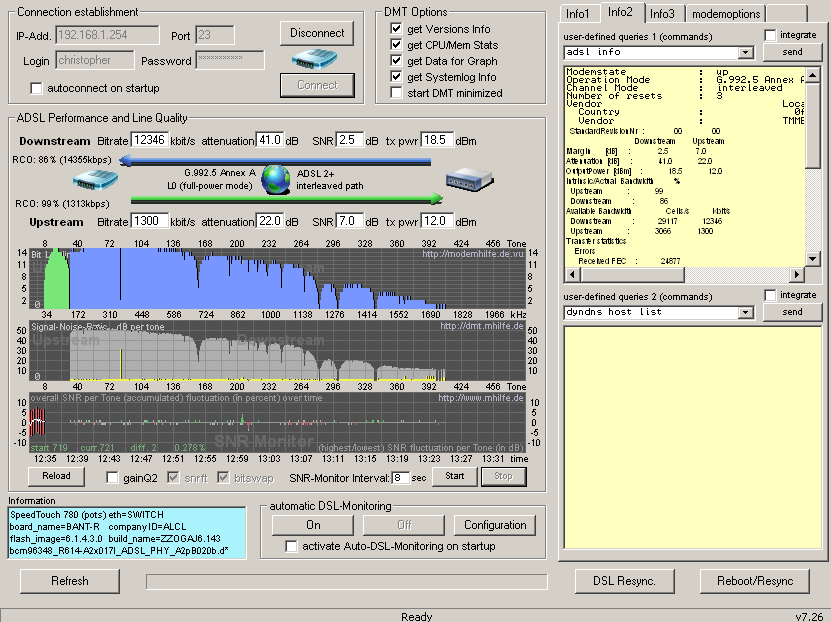Click the grey router icon on the right

[468, 180]
